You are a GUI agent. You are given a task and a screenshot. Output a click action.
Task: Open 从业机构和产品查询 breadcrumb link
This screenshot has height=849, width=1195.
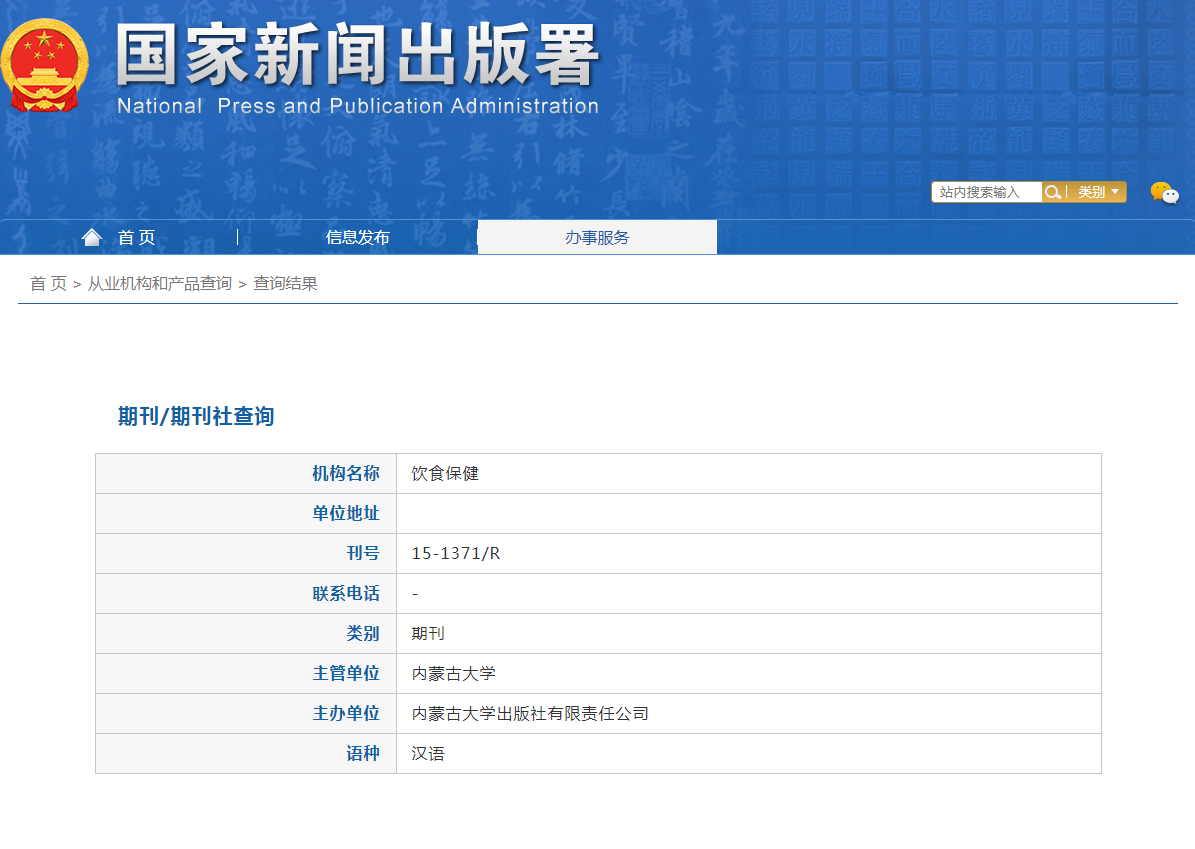click(160, 284)
